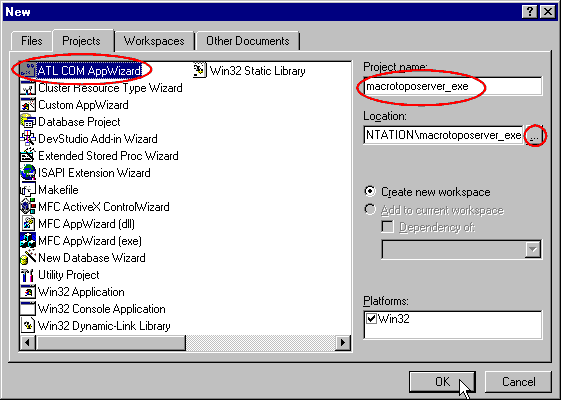This screenshot has height=400, width=561.
Task: Pick the MFC ActiveX ControlWizard icon
Action: point(28,206)
